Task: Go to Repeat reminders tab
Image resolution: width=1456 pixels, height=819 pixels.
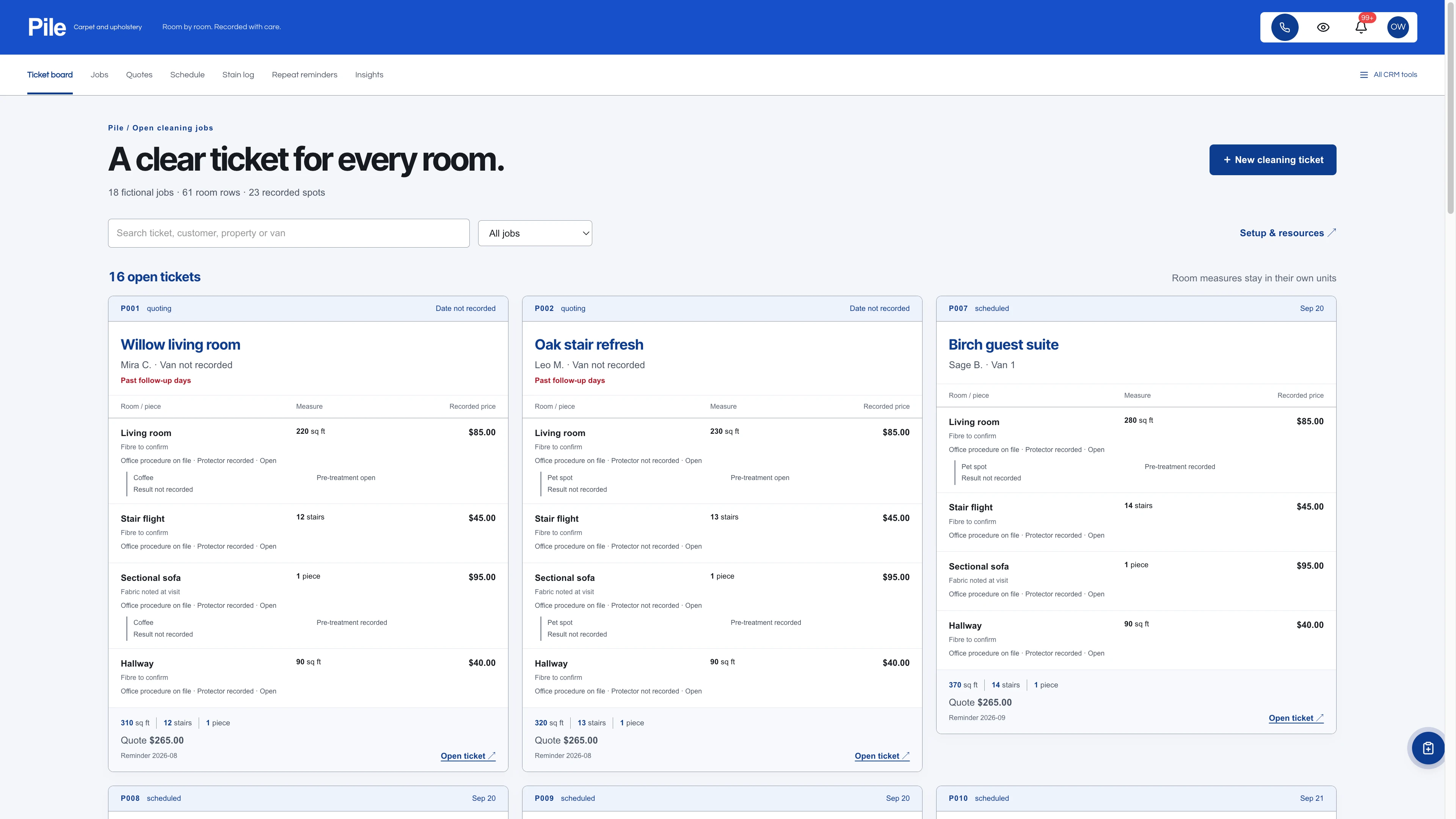Action: 304,75
